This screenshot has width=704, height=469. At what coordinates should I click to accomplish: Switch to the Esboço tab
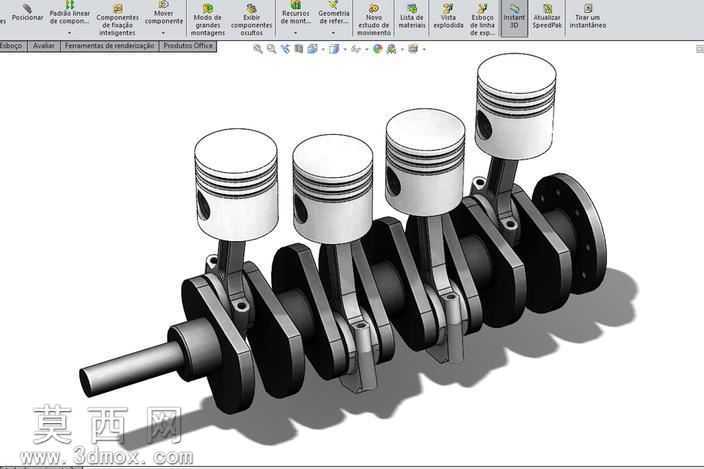13,46
